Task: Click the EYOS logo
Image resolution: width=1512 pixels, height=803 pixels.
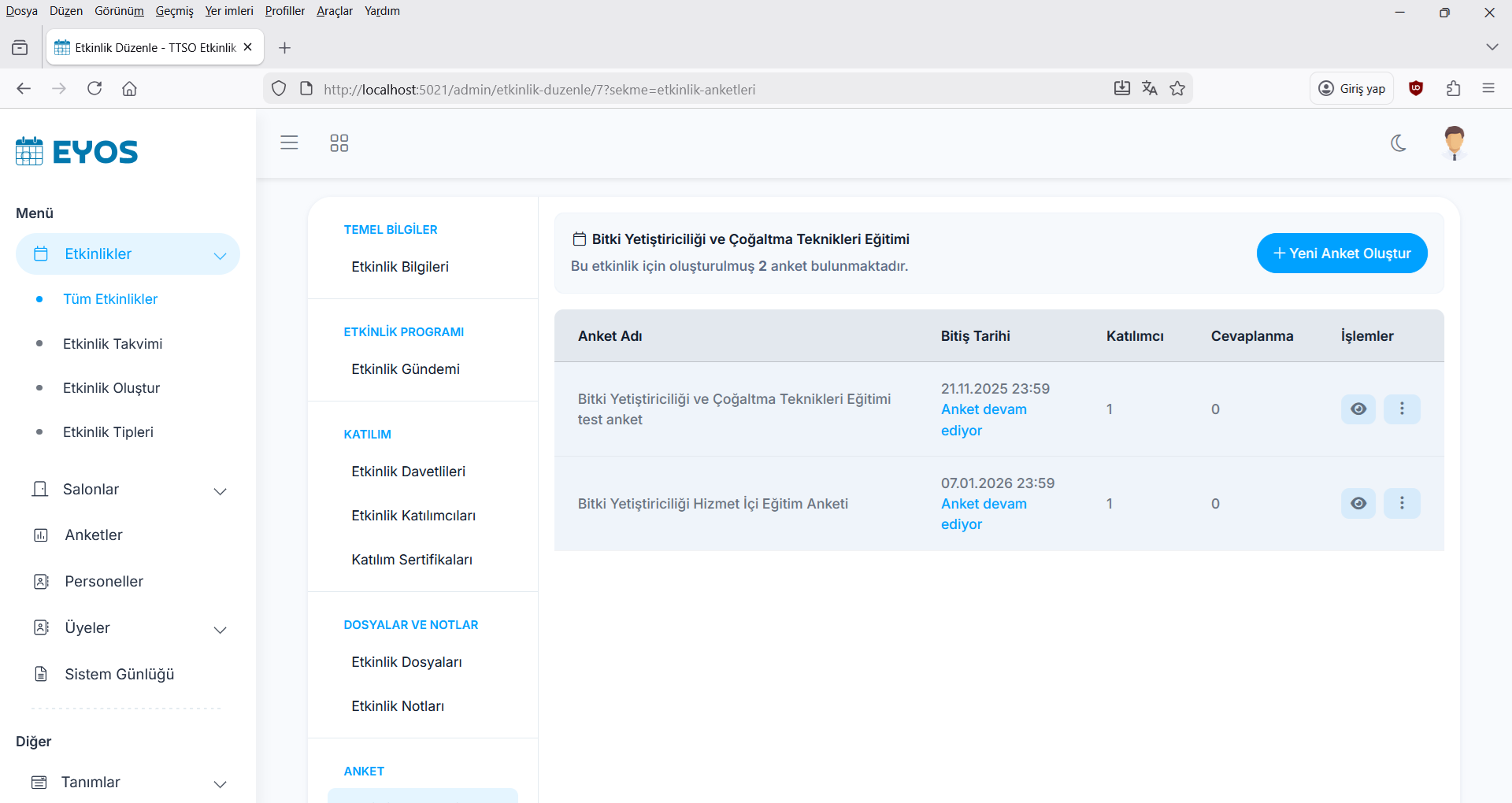Action: 77,151
